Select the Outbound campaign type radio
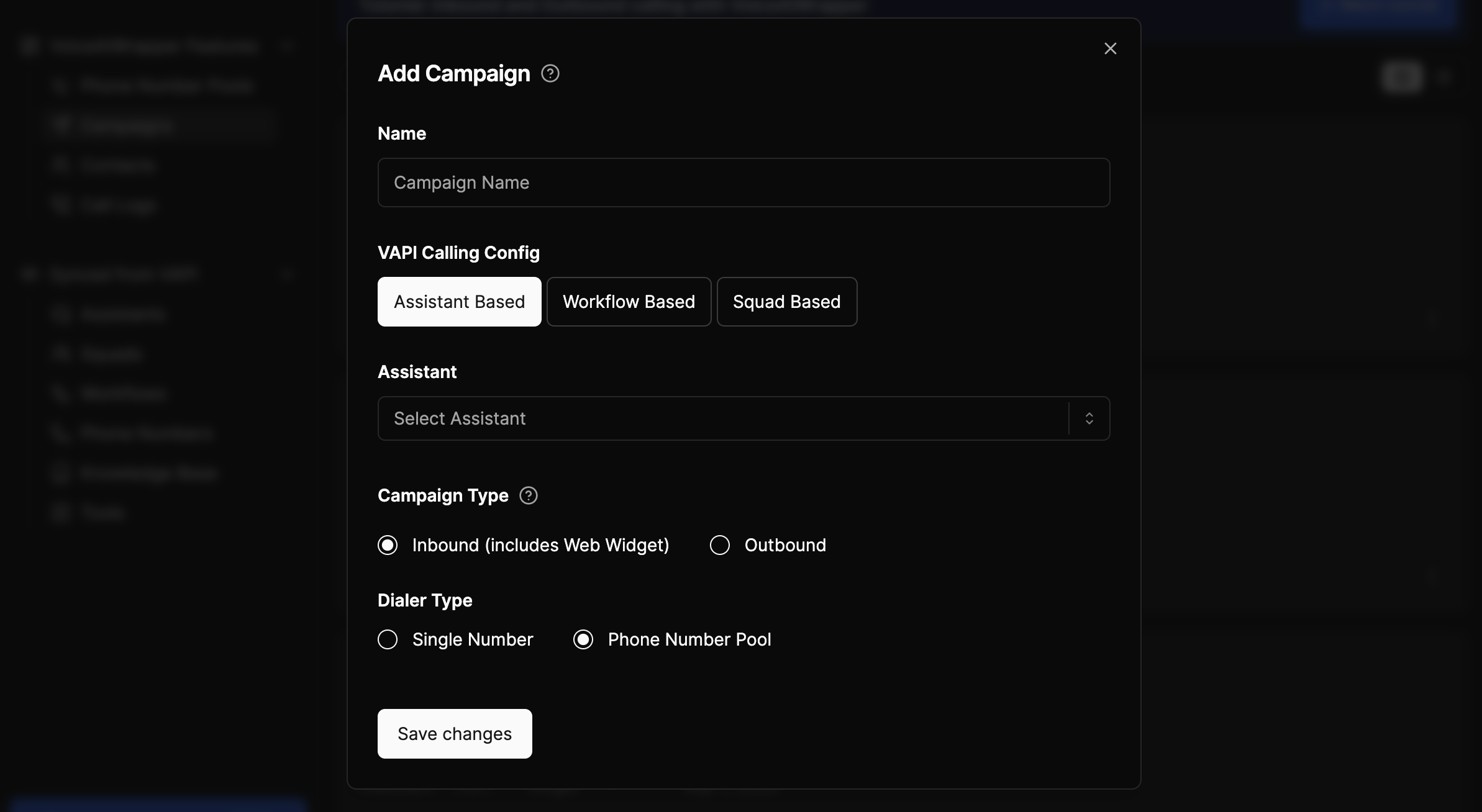Viewport: 1482px width, 812px height. [719, 545]
